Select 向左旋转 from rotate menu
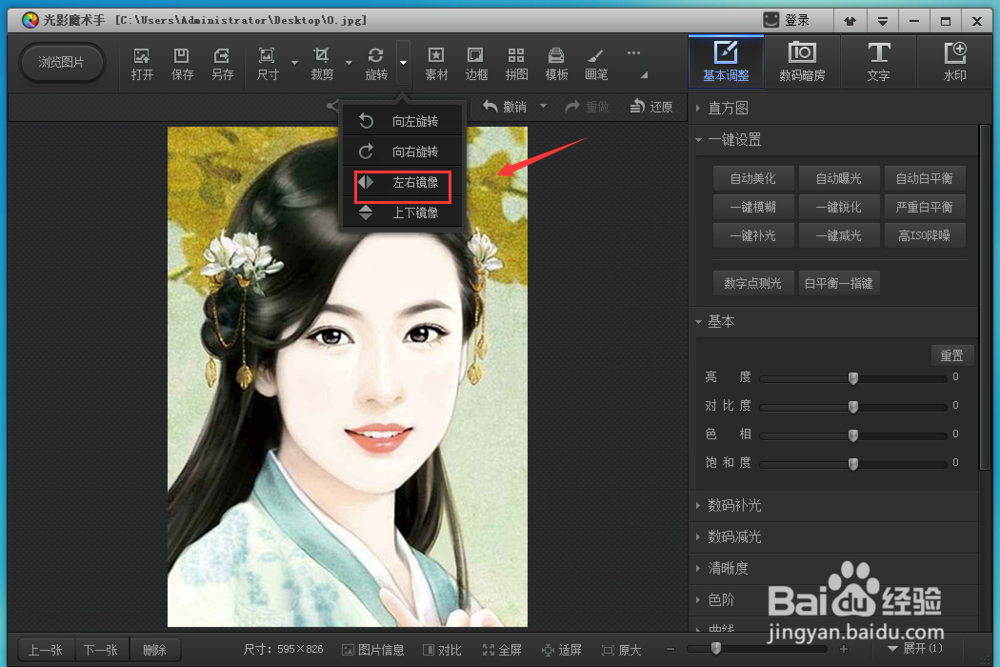Viewport: 1000px width, 667px height. (402, 121)
